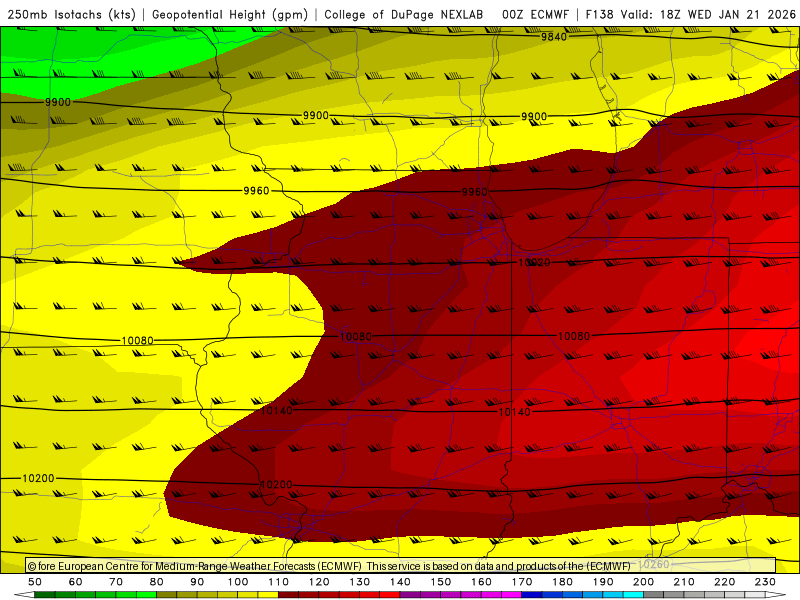This screenshot has width=800, height=600.
Task: Click the right arrow end of color scale
Action: click(x=776, y=595)
